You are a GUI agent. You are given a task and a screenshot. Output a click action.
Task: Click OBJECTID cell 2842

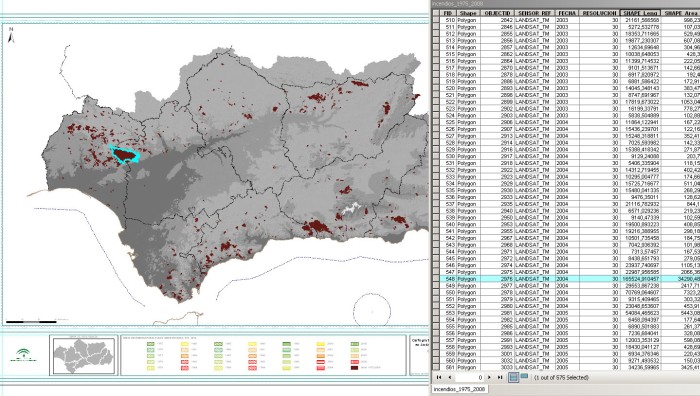[x=497, y=20]
